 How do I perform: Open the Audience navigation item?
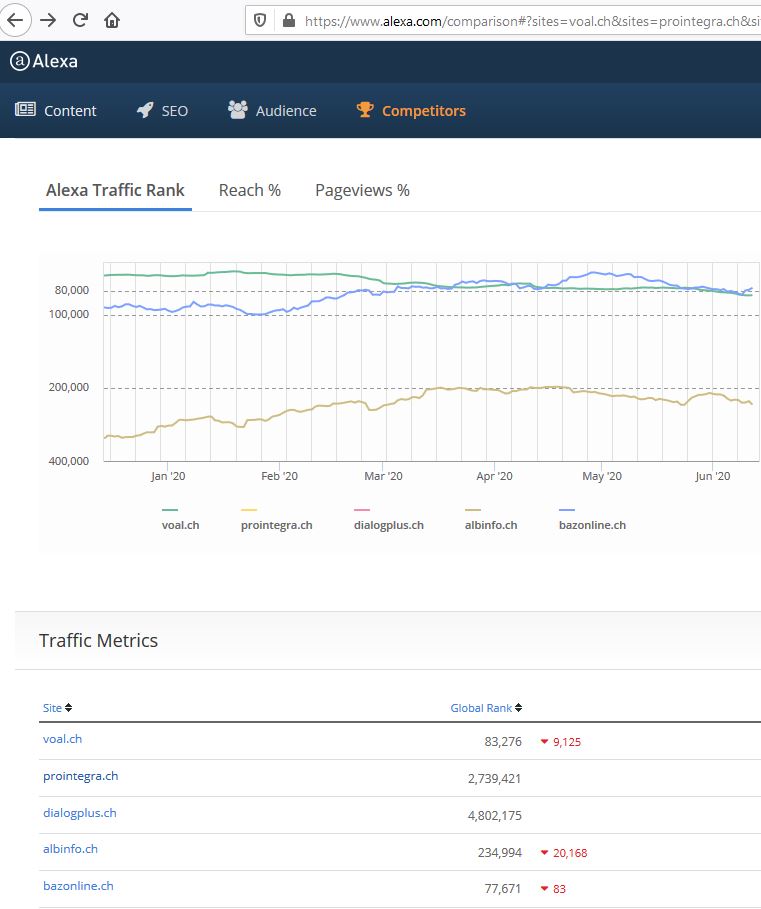(x=272, y=111)
